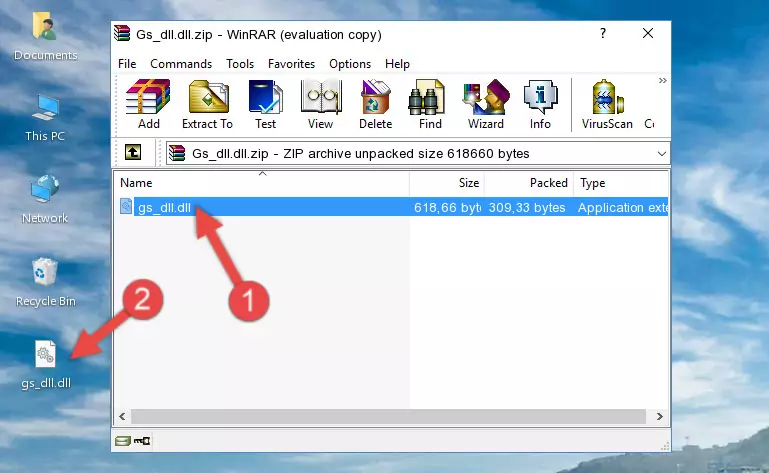
Task: Click the 618,66 bytes size cell
Action: [447, 208]
